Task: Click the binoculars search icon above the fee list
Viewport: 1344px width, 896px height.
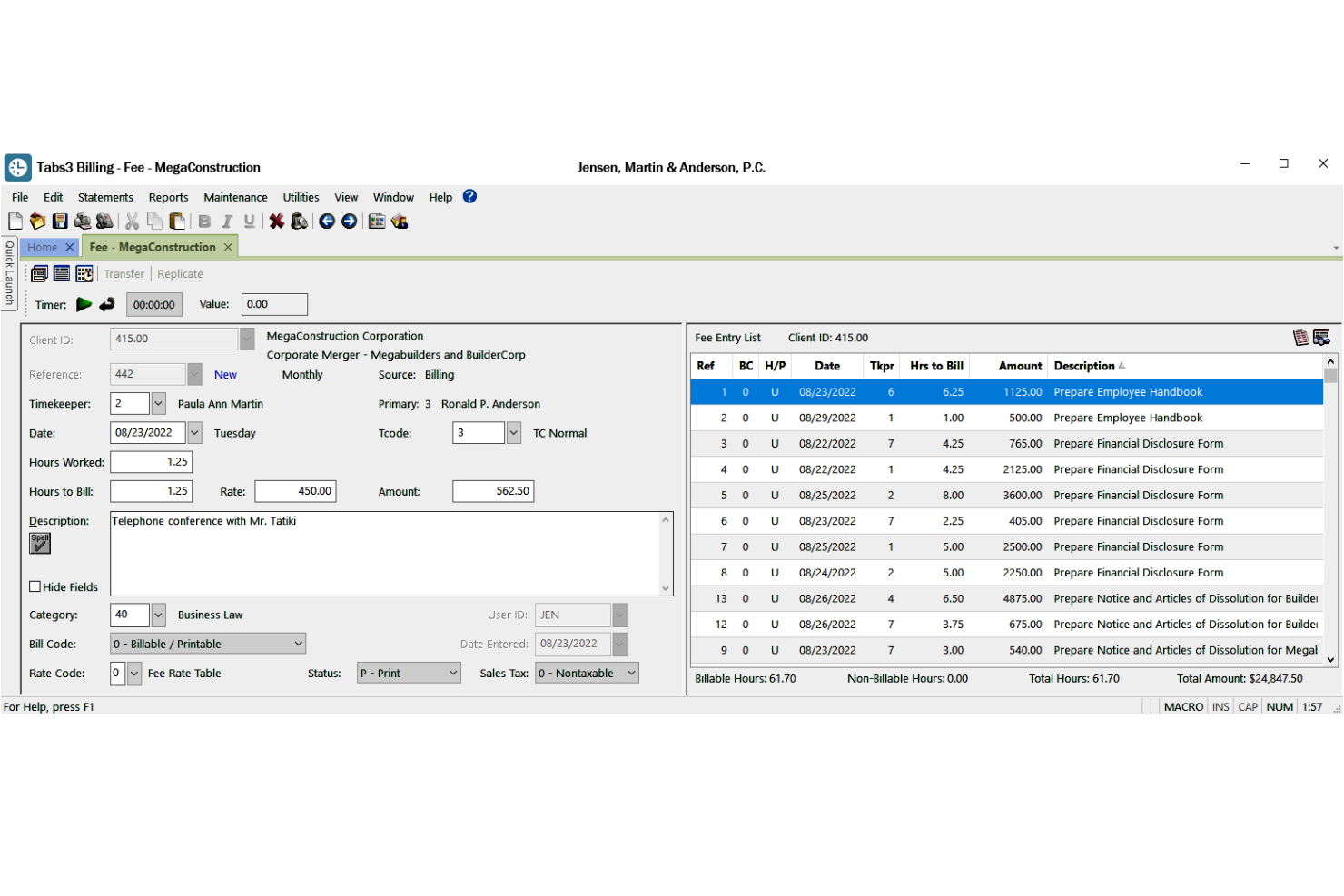Action: 1322,337
